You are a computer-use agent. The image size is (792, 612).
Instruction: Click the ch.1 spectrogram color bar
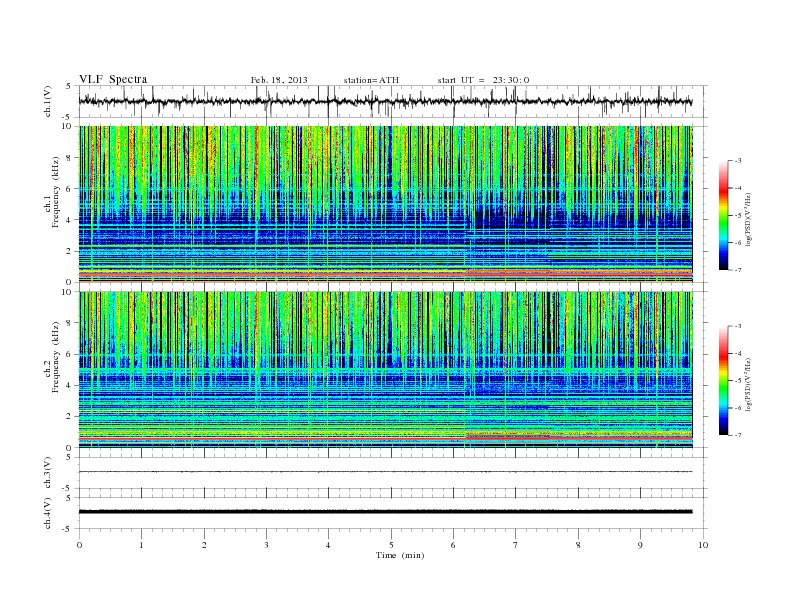click(723, 215)
